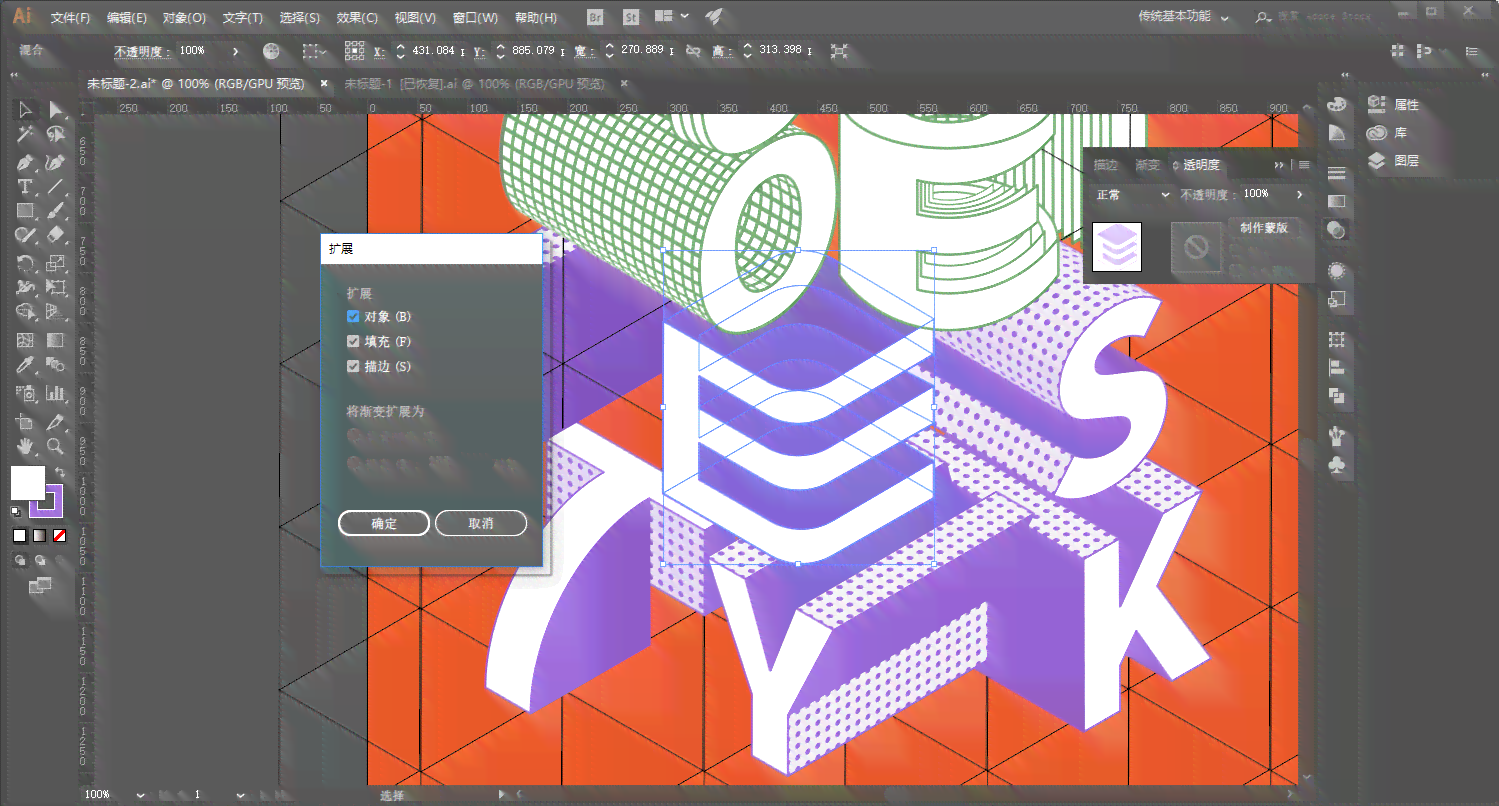Set paint mode to Gradient
Screen dimensions: 1499x806
coord(40,535)
